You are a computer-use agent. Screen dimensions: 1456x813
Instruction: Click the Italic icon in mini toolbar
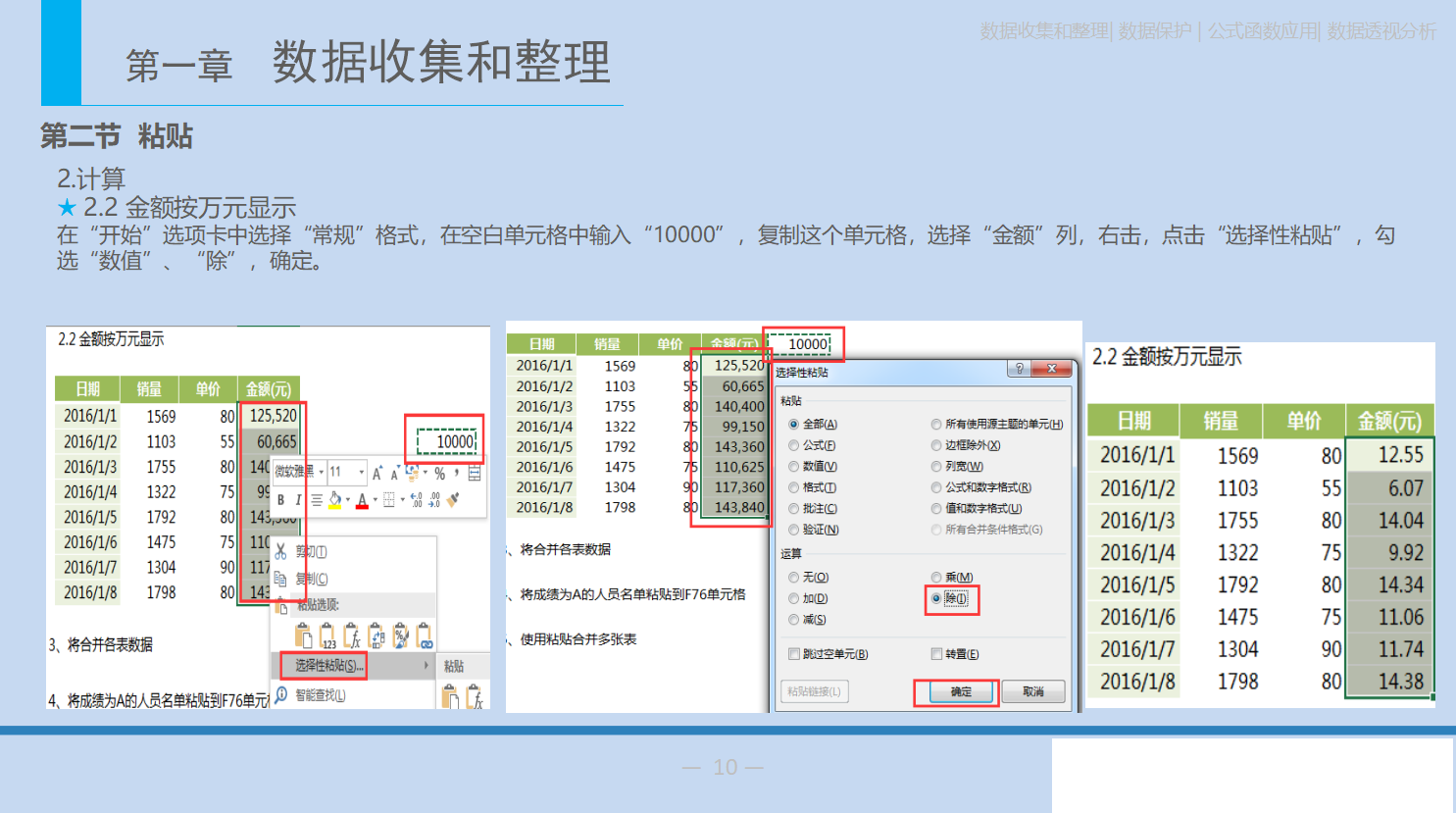click(x=298, y=500)
